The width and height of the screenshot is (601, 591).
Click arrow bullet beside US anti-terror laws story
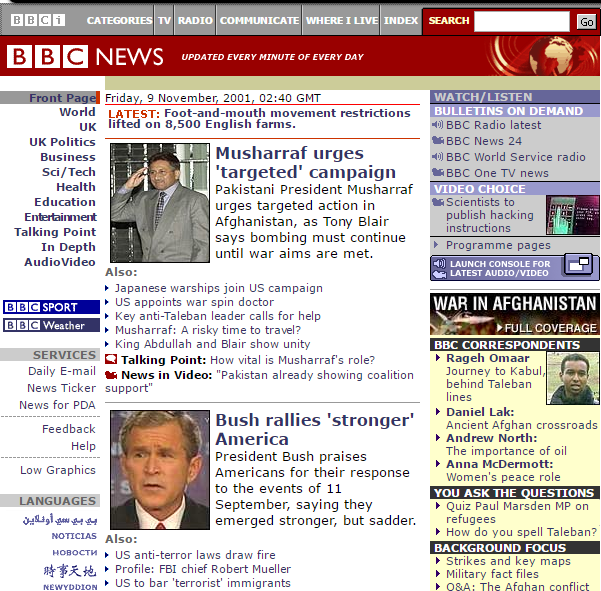[107, 555]
